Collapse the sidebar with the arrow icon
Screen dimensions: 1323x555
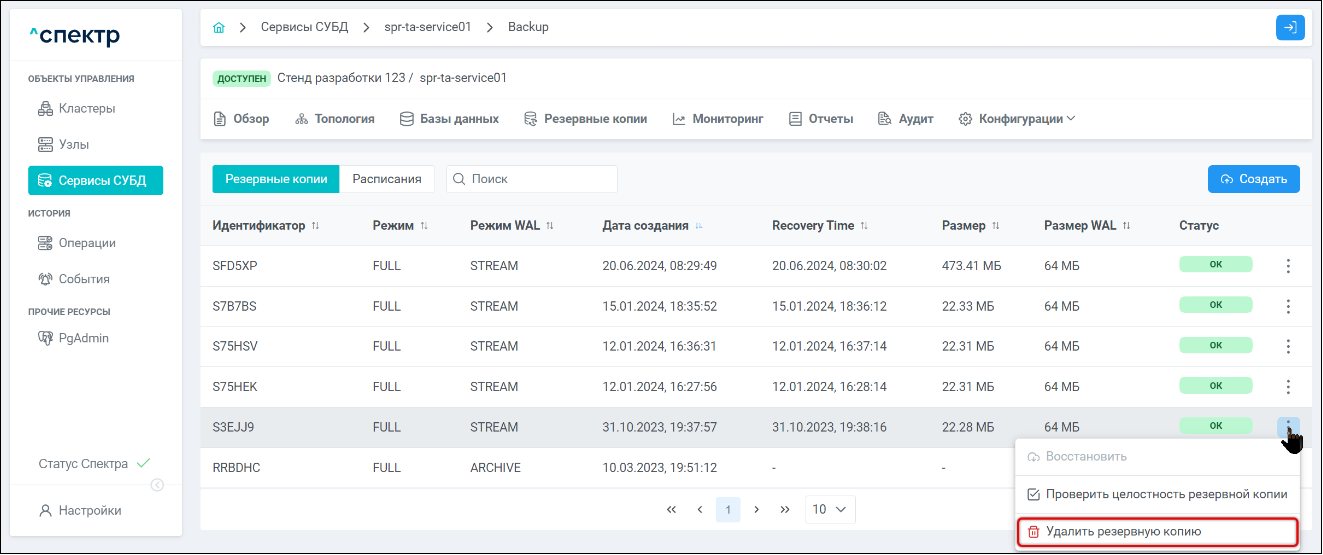(157, 485)
